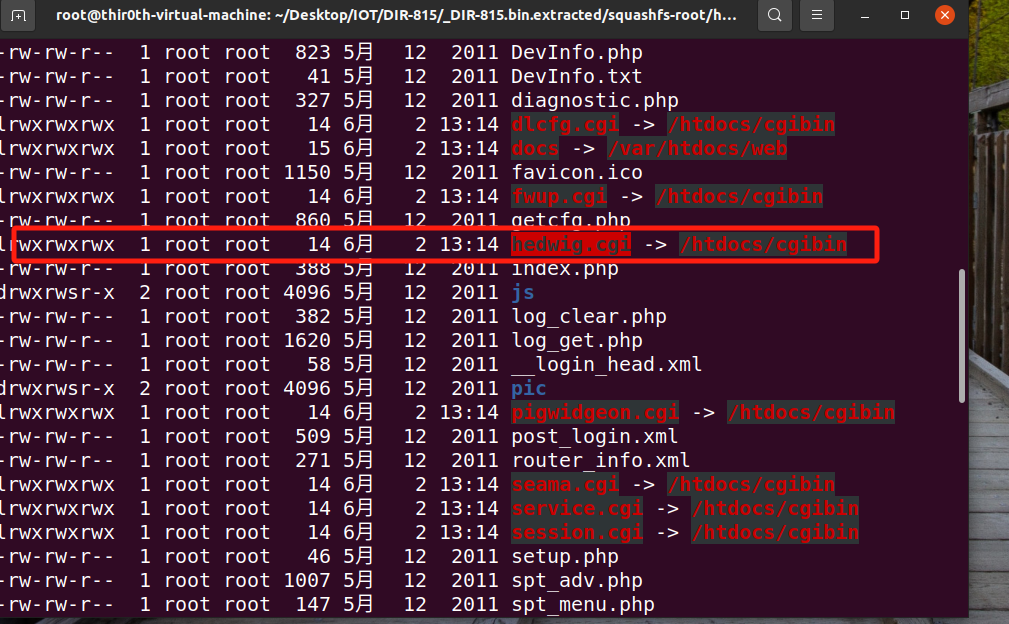Click the /htdocs/cgibin target of seama.cgi
Image resolution: width=1009 pixels, height=624 pixels.
point(752,484)
